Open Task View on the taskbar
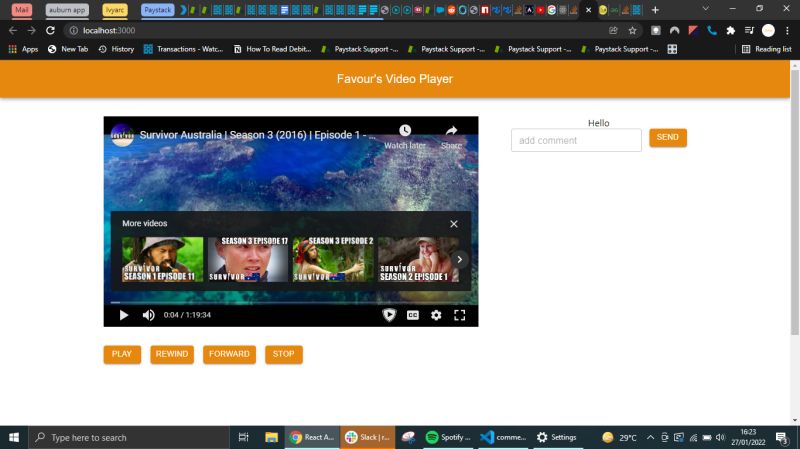Image resolution: width=800 pixels, height=449 pixels. (x=243, y=438)
